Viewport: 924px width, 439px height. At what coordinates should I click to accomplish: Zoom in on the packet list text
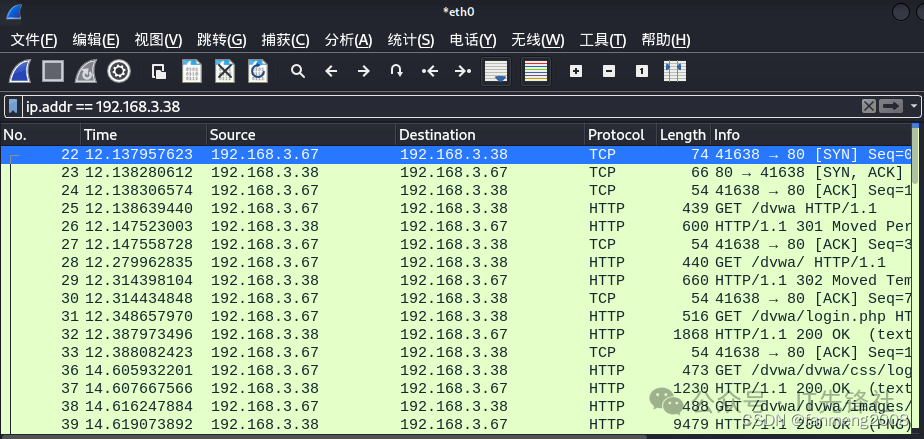pyautogui.click(x=575, y=71)
